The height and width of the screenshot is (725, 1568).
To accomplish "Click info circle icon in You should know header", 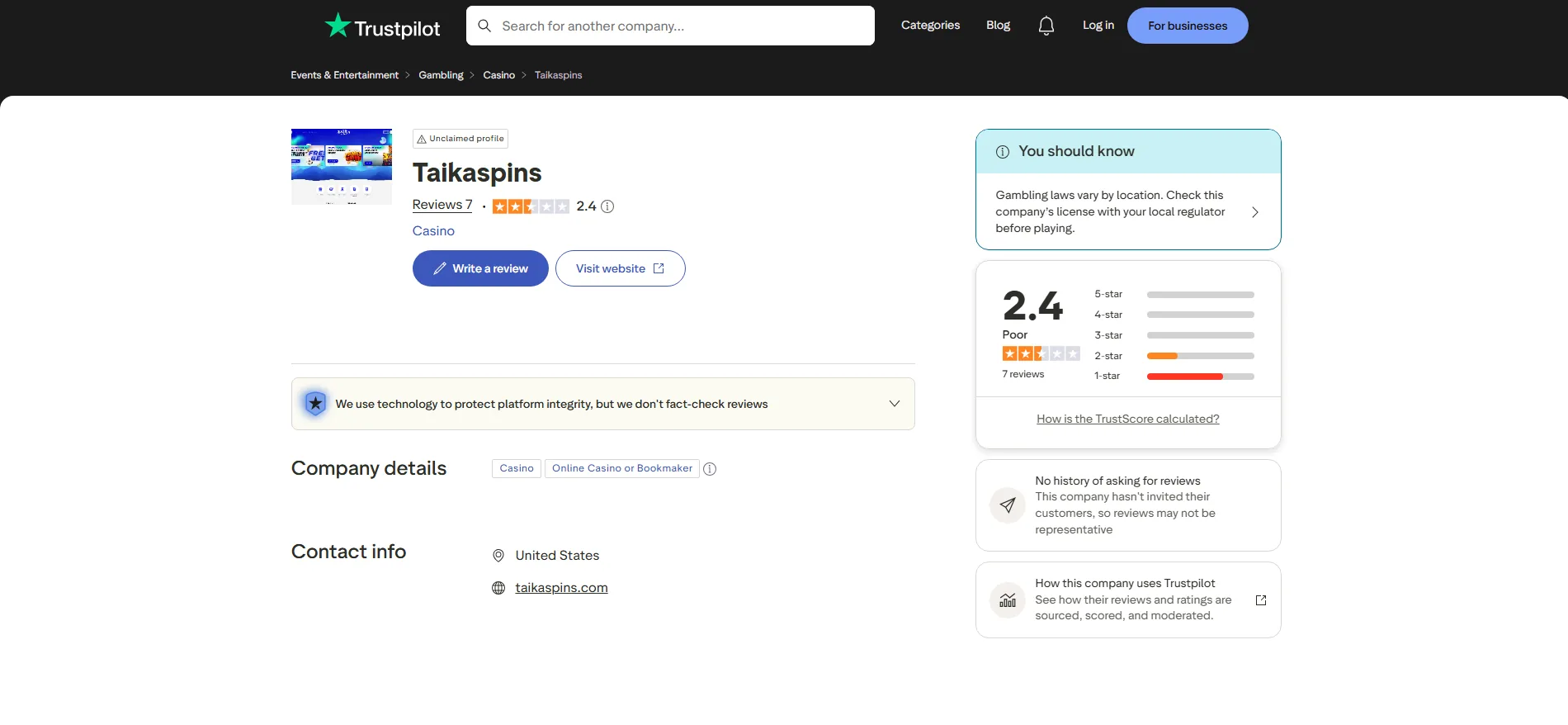I will [1003, 152].
